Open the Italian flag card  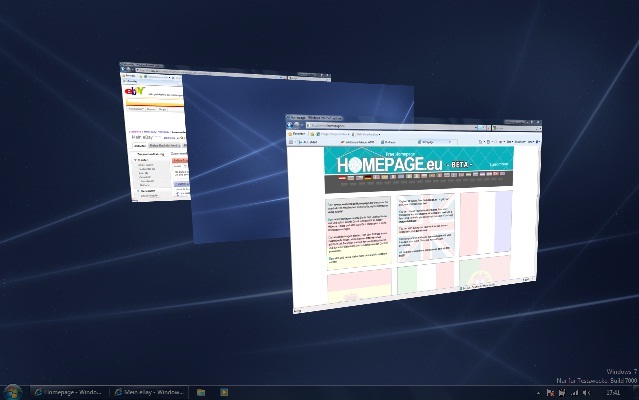point(425,277)
